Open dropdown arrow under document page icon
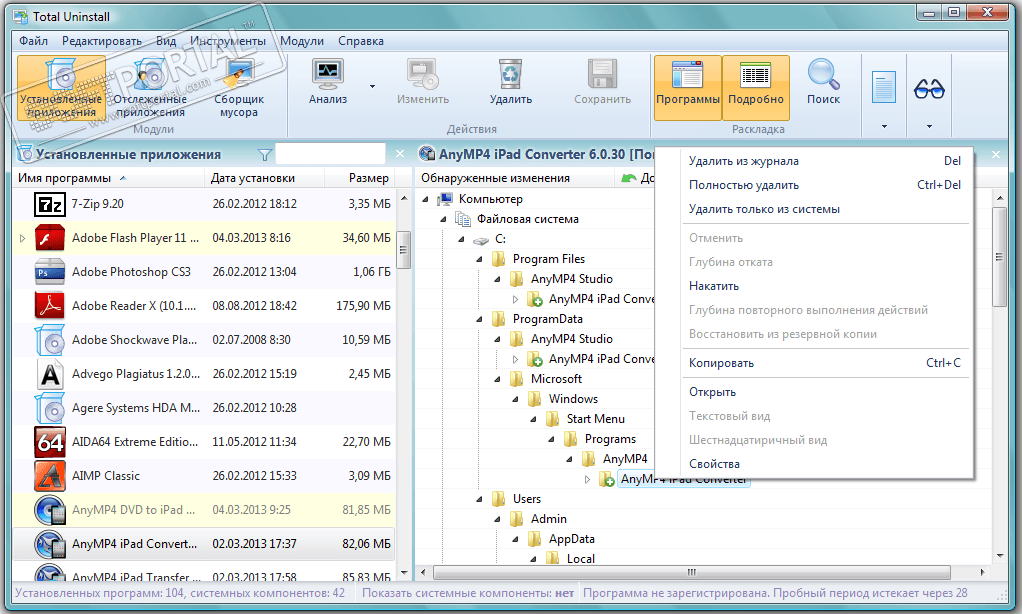The width and height of the screenshot is (1022, 614). point(884,126)
